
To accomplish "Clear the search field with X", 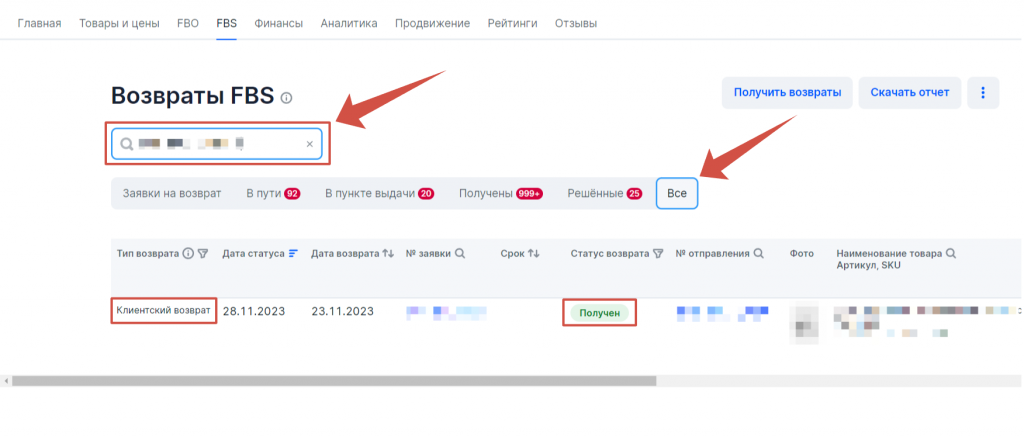I will (309, 145).
